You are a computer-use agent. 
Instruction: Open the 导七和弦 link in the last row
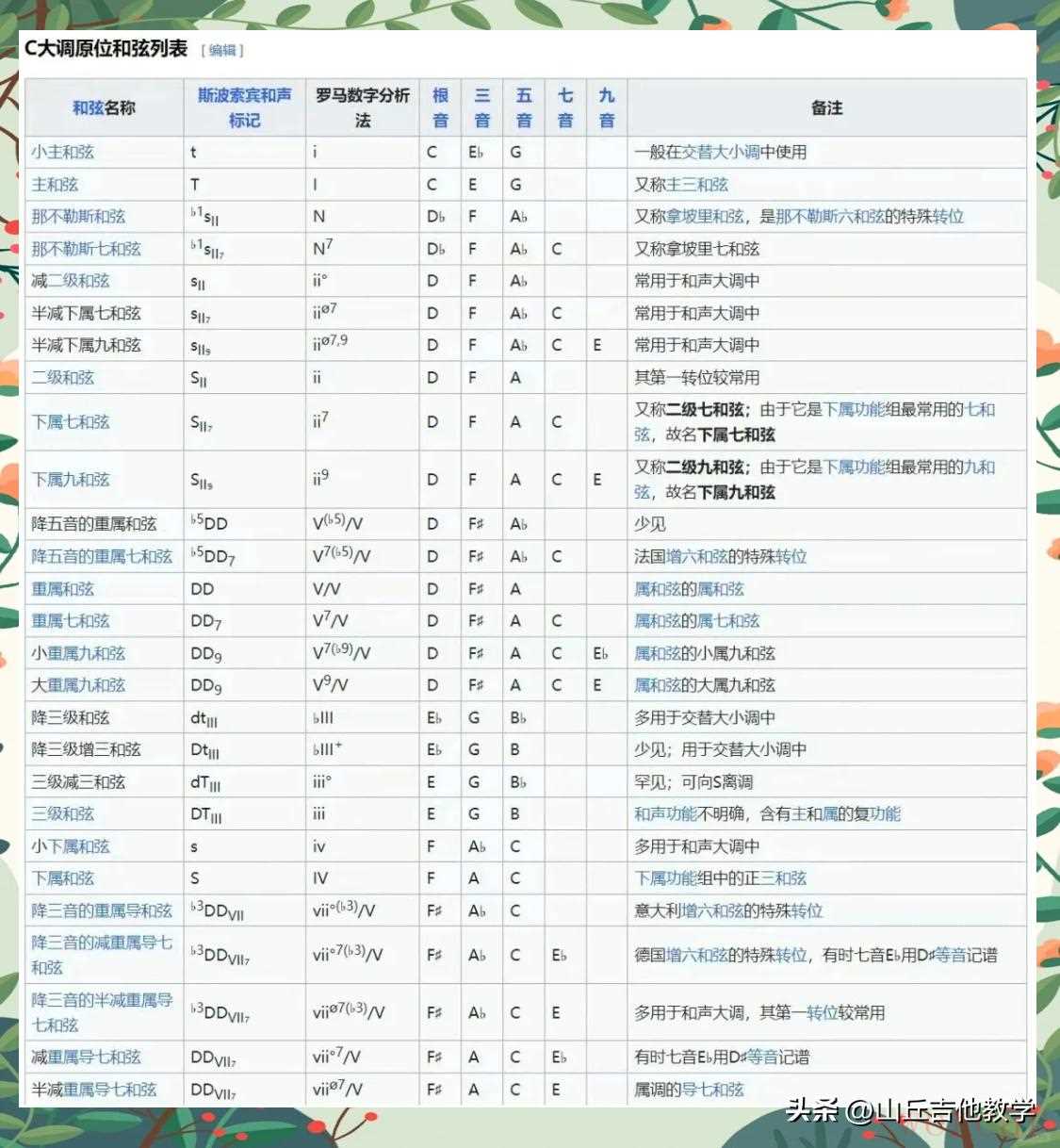click(x=712, y=1090)
